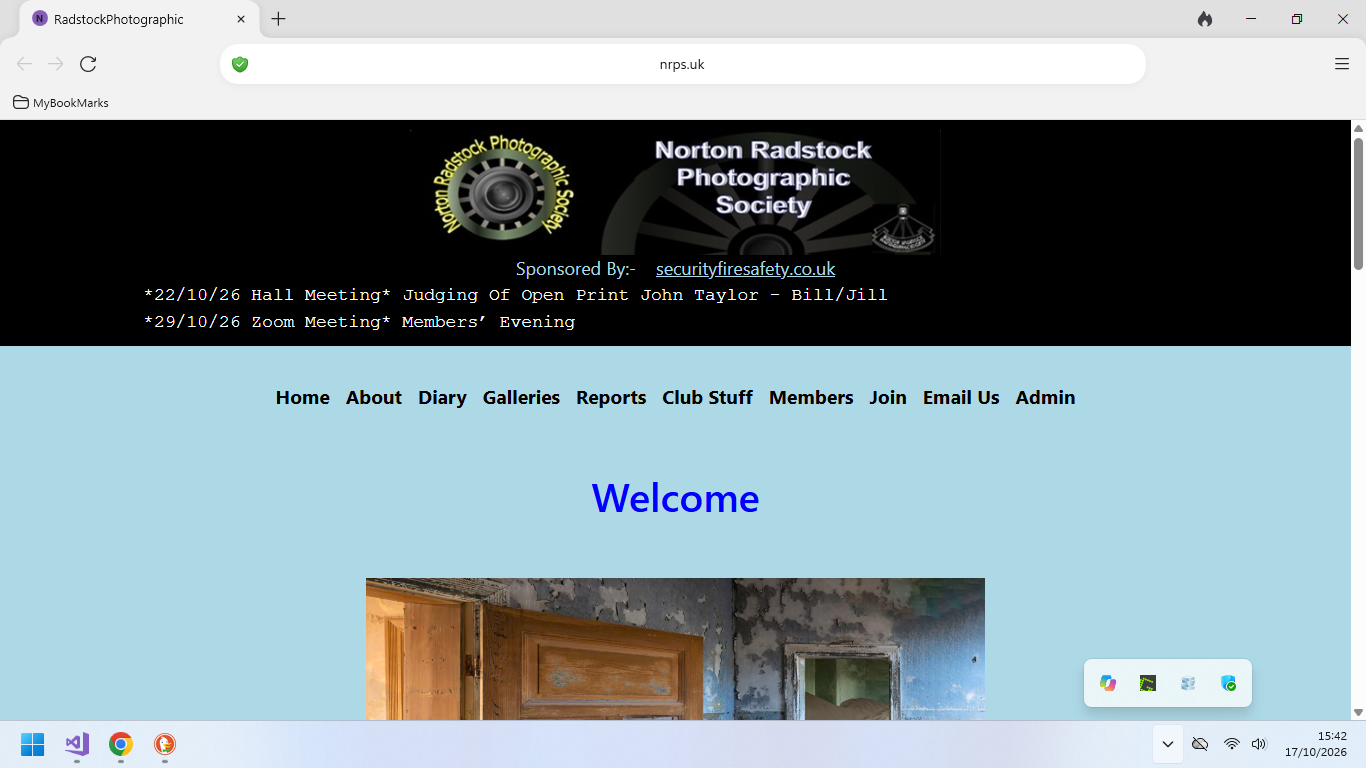
Task: Click the scrollbar up arrow
Action: (1358, 128)
